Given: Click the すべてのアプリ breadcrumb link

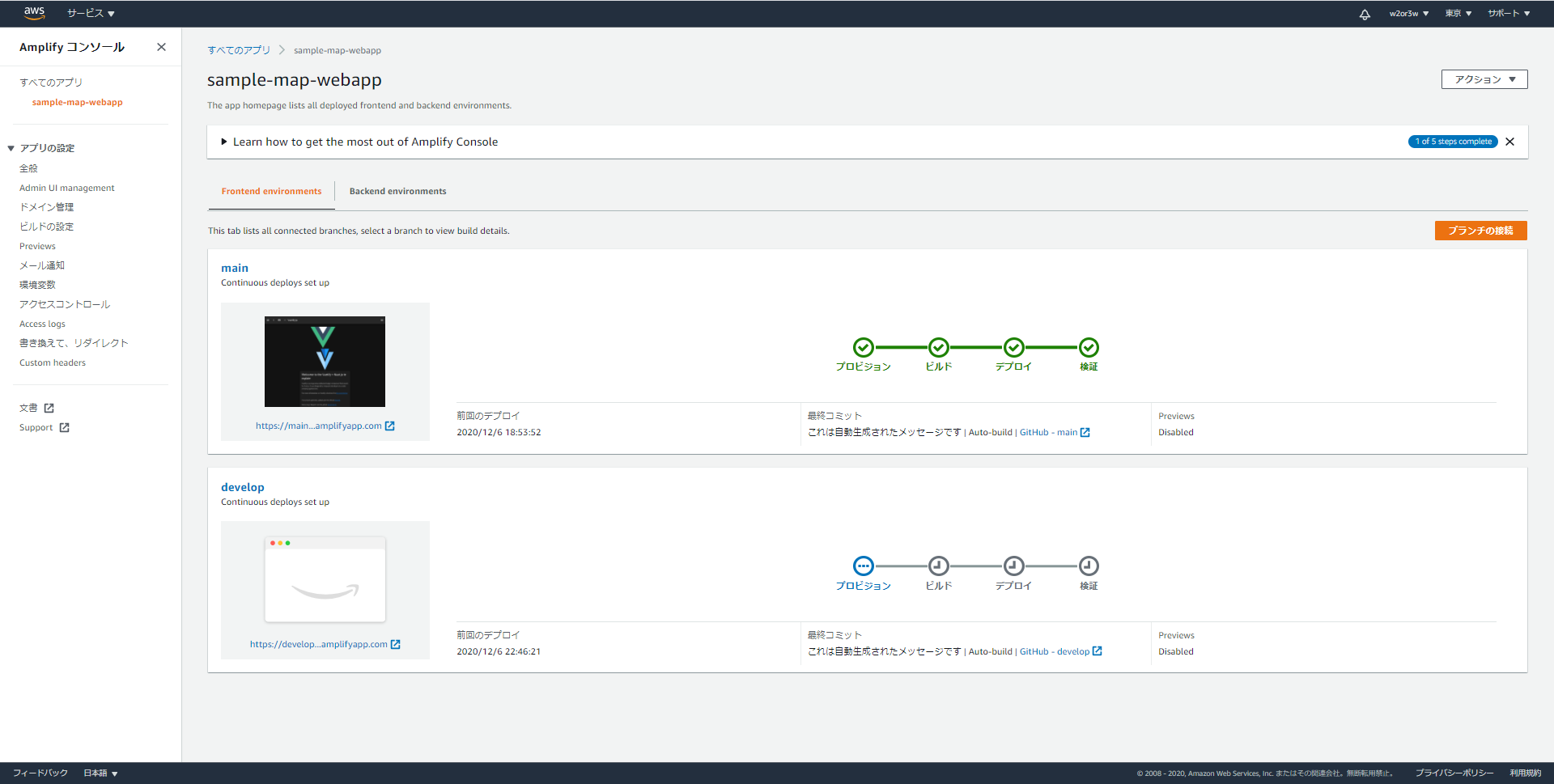Looking at the screenshot, I should click(x=239, y=50).
